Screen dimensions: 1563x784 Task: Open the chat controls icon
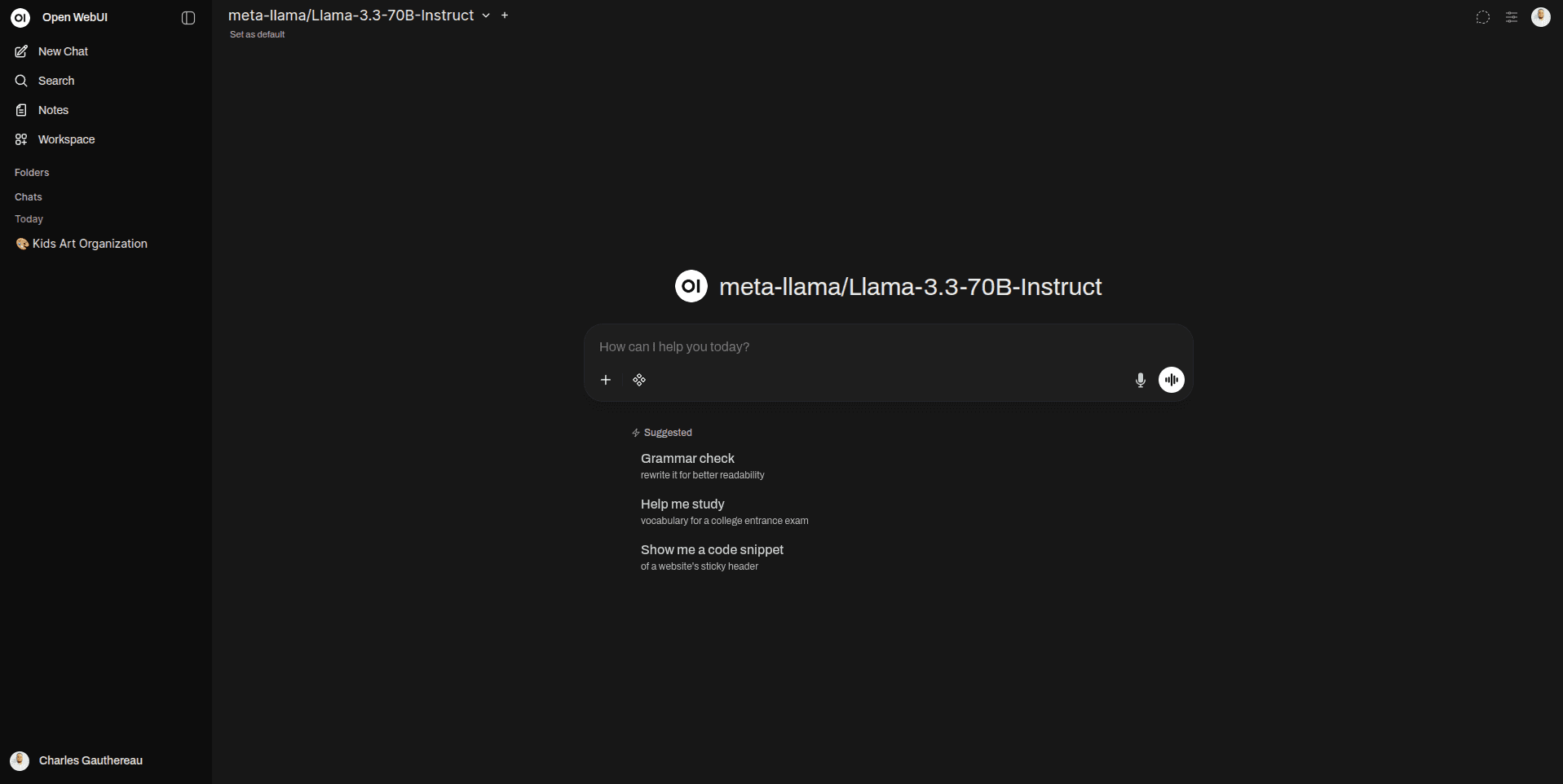[x=1511, y=17]
